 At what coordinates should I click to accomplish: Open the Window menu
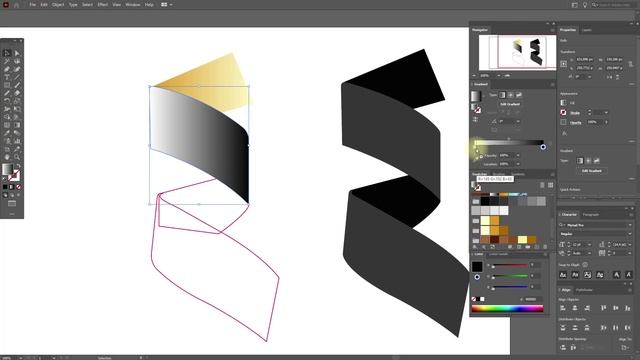tap(133, 4)
